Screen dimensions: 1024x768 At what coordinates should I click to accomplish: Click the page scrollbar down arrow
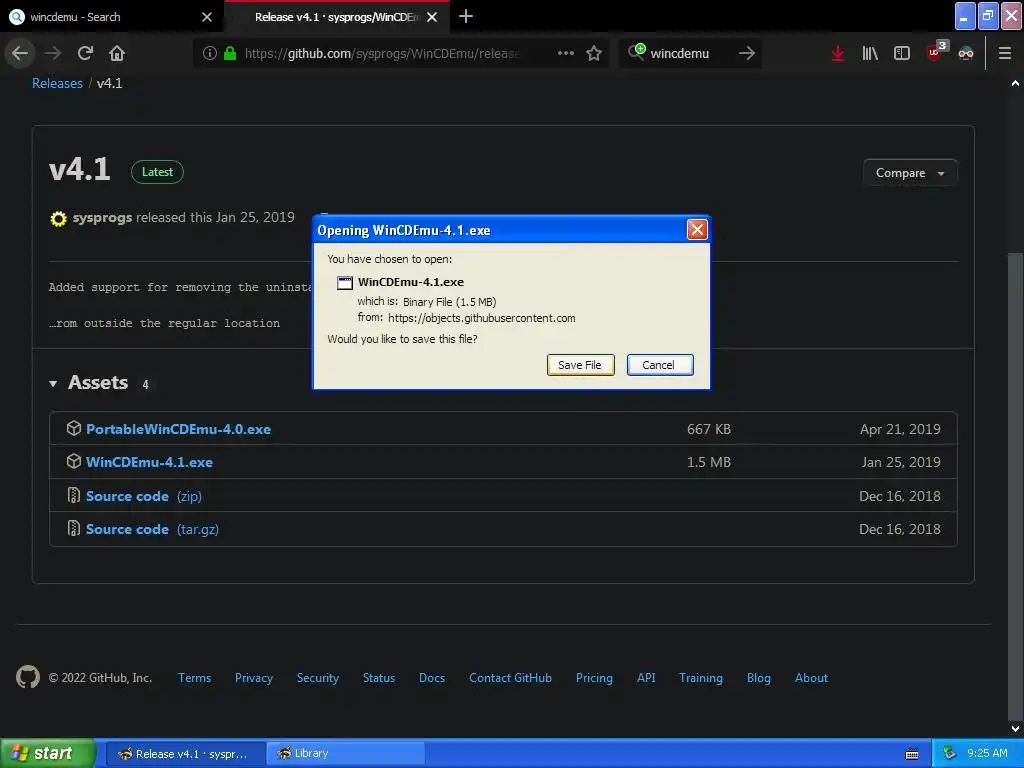click(1016, 728)
